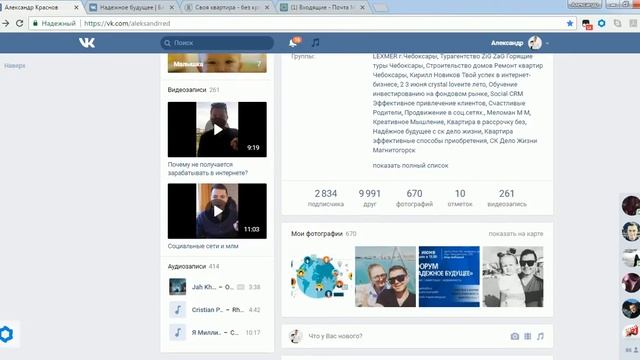
Task: Open the Видеозаписи 261 section header
Action: pyautogui.click(x=193, y=90)
